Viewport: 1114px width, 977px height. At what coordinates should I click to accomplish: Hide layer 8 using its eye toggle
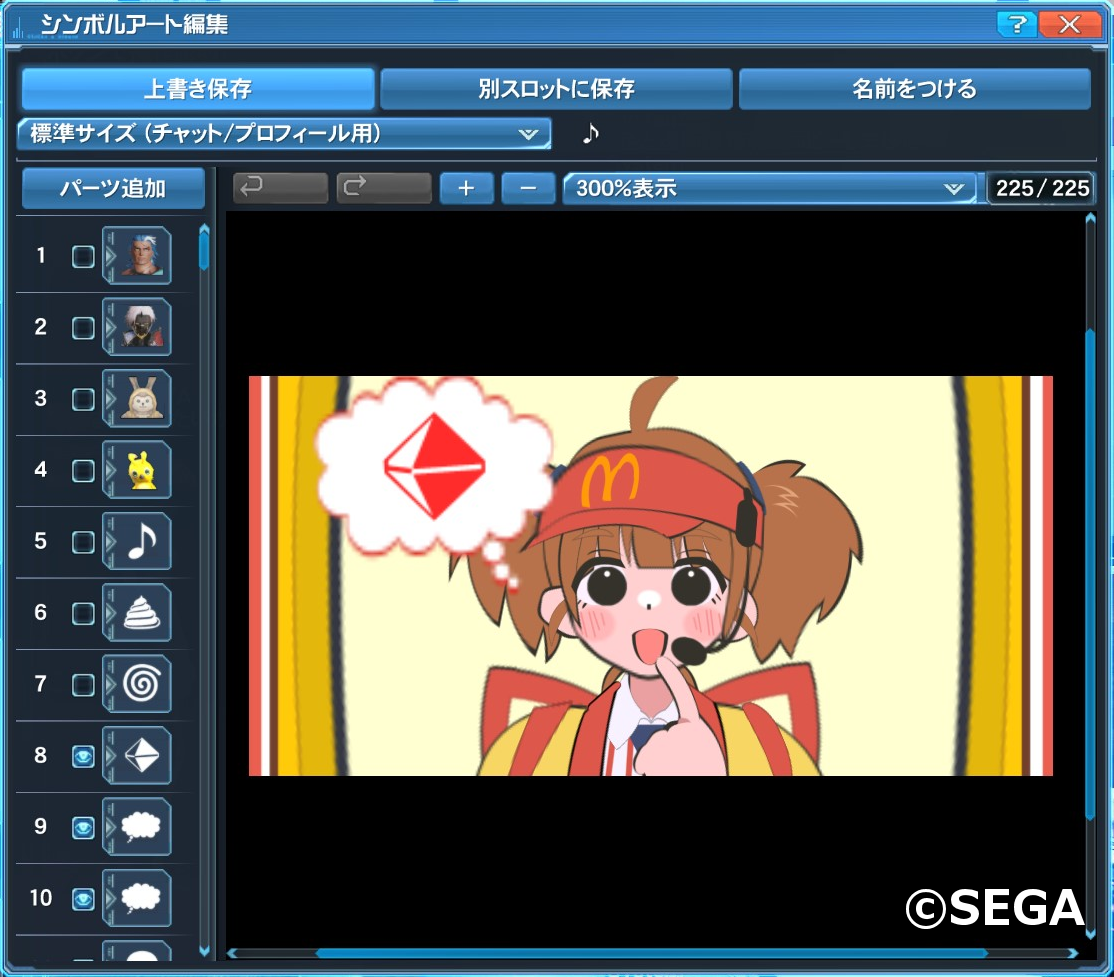[x=83, y=756]
